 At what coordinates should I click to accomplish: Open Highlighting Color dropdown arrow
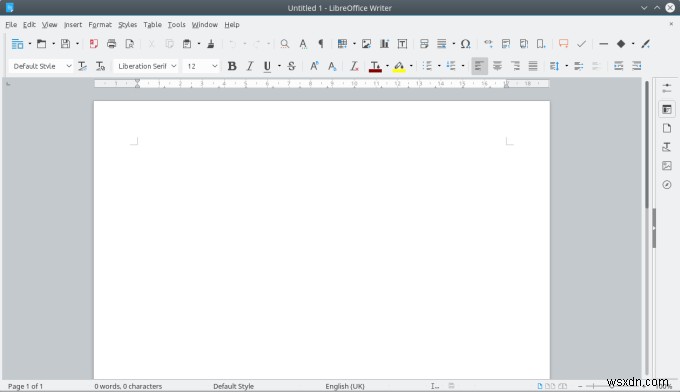pos(411,66)
